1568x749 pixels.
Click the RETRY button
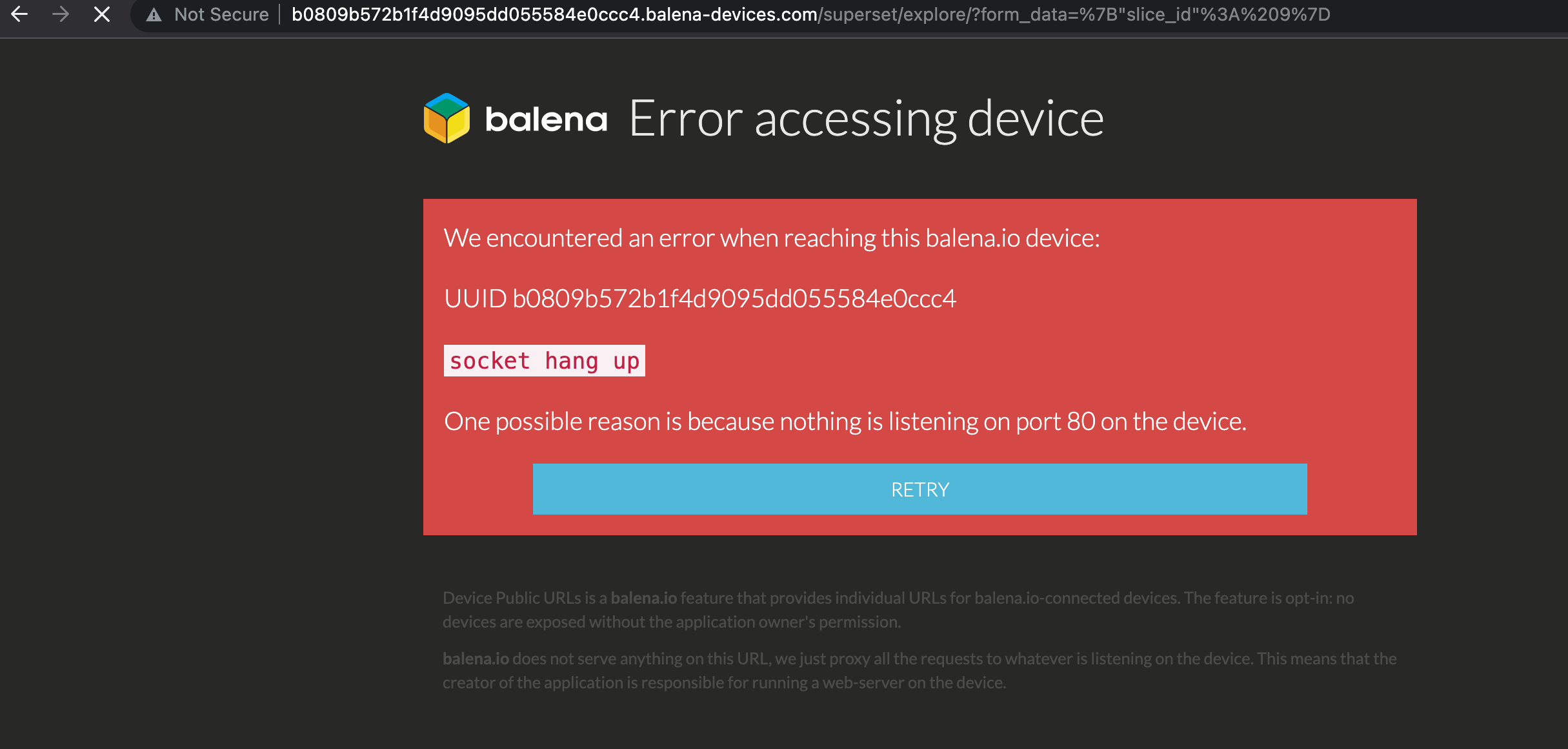pyautogui.click(x=919, y=489)
